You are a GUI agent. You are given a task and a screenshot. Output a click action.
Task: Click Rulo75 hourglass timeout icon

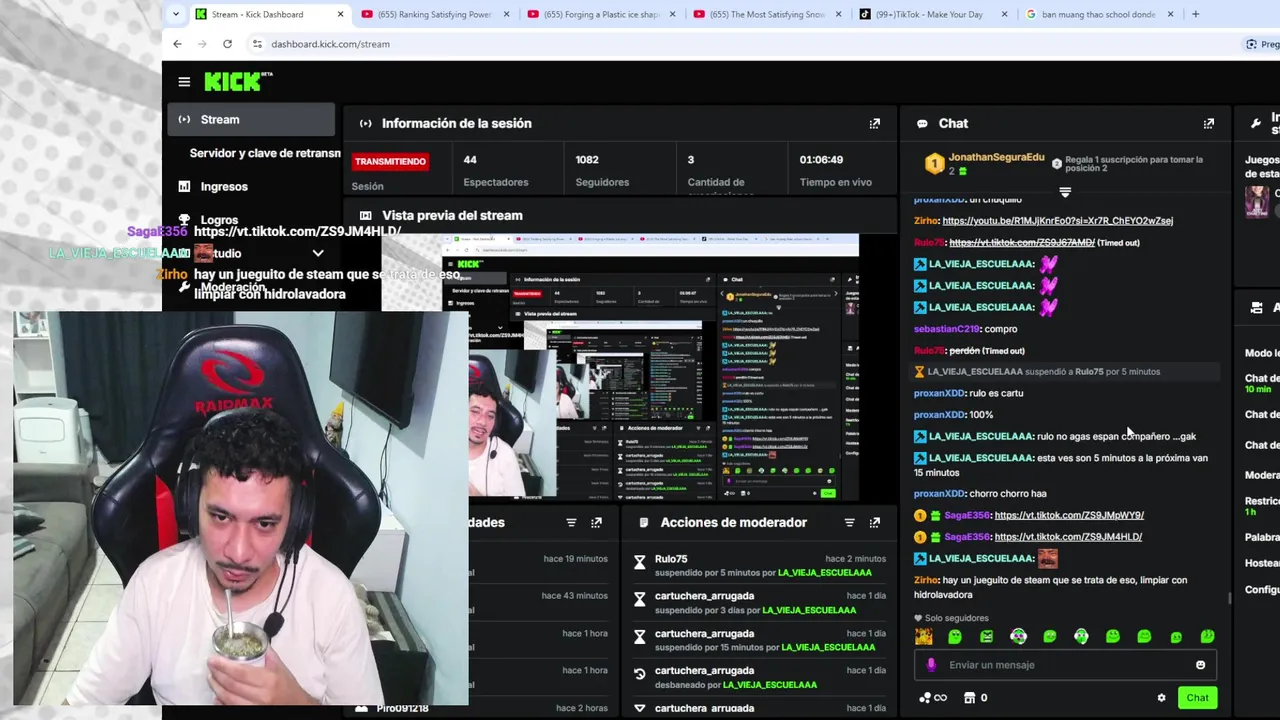coord(640,563)
